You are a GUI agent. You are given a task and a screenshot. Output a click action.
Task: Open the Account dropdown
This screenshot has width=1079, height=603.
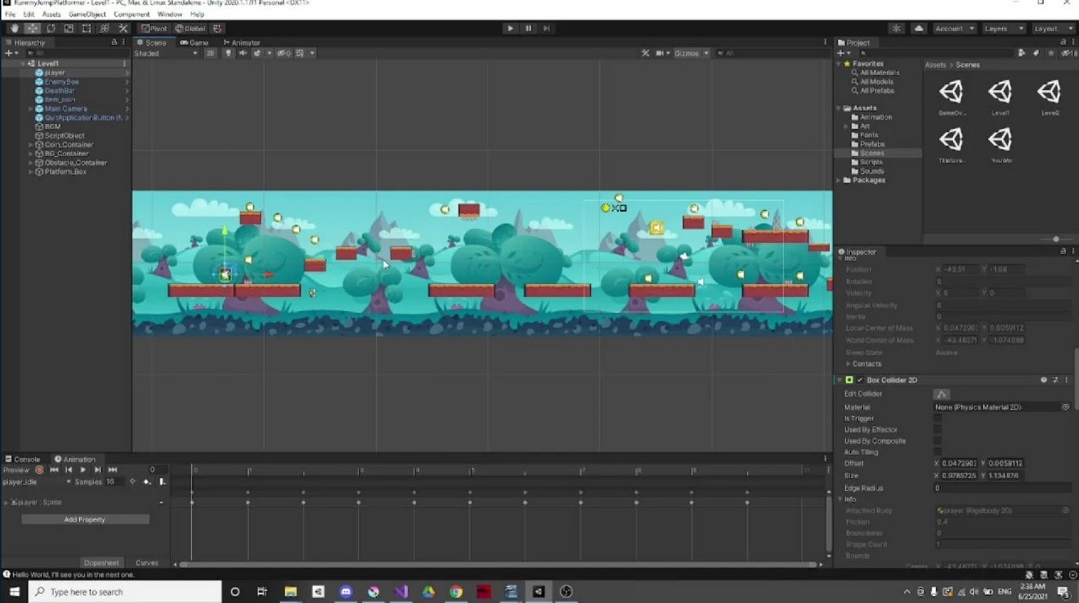click(x=954, y=28)
